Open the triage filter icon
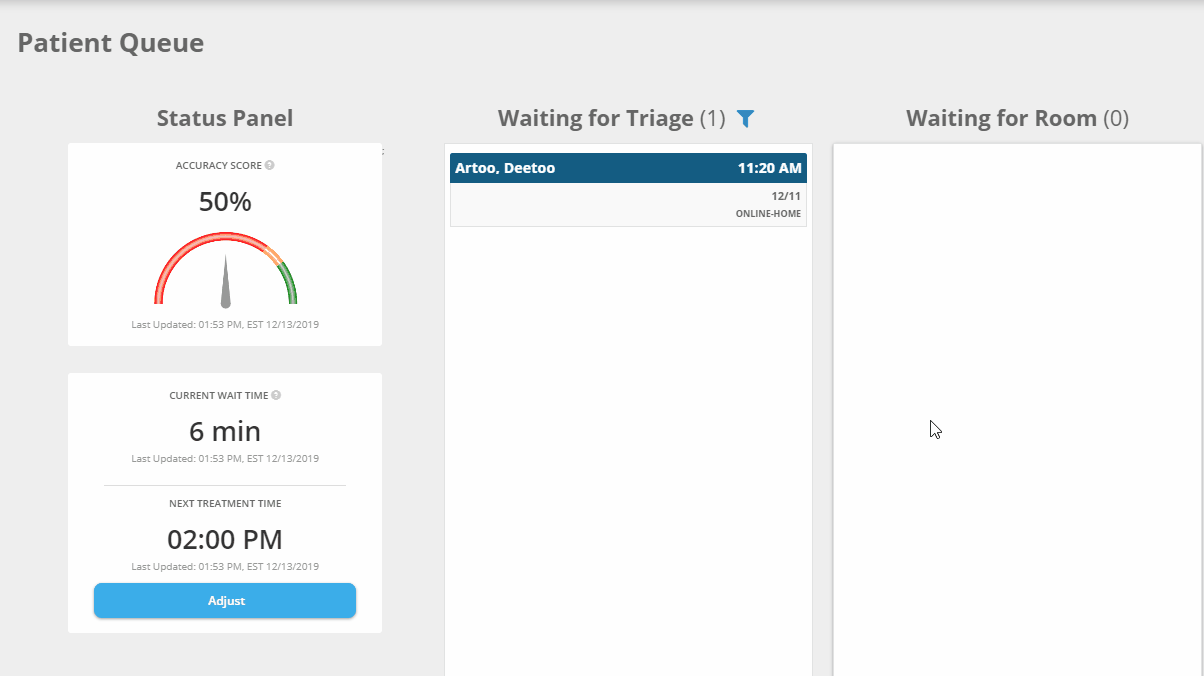 [745, 118]
